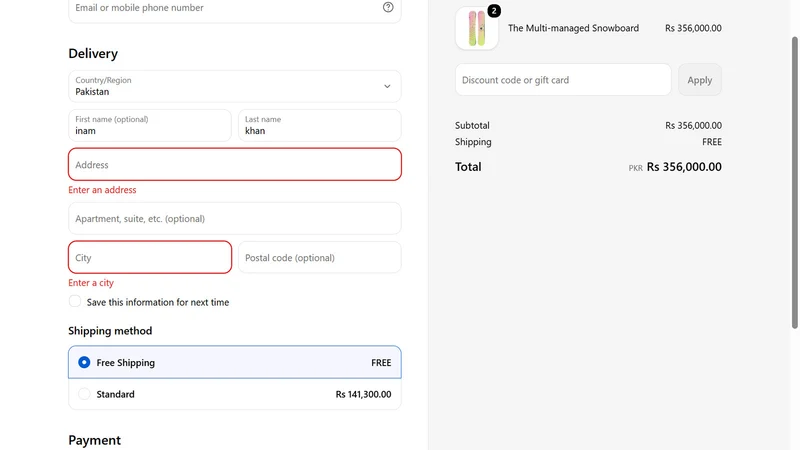Click the Shipping method heading
800x450 pixels.
(x=110, y=331)
